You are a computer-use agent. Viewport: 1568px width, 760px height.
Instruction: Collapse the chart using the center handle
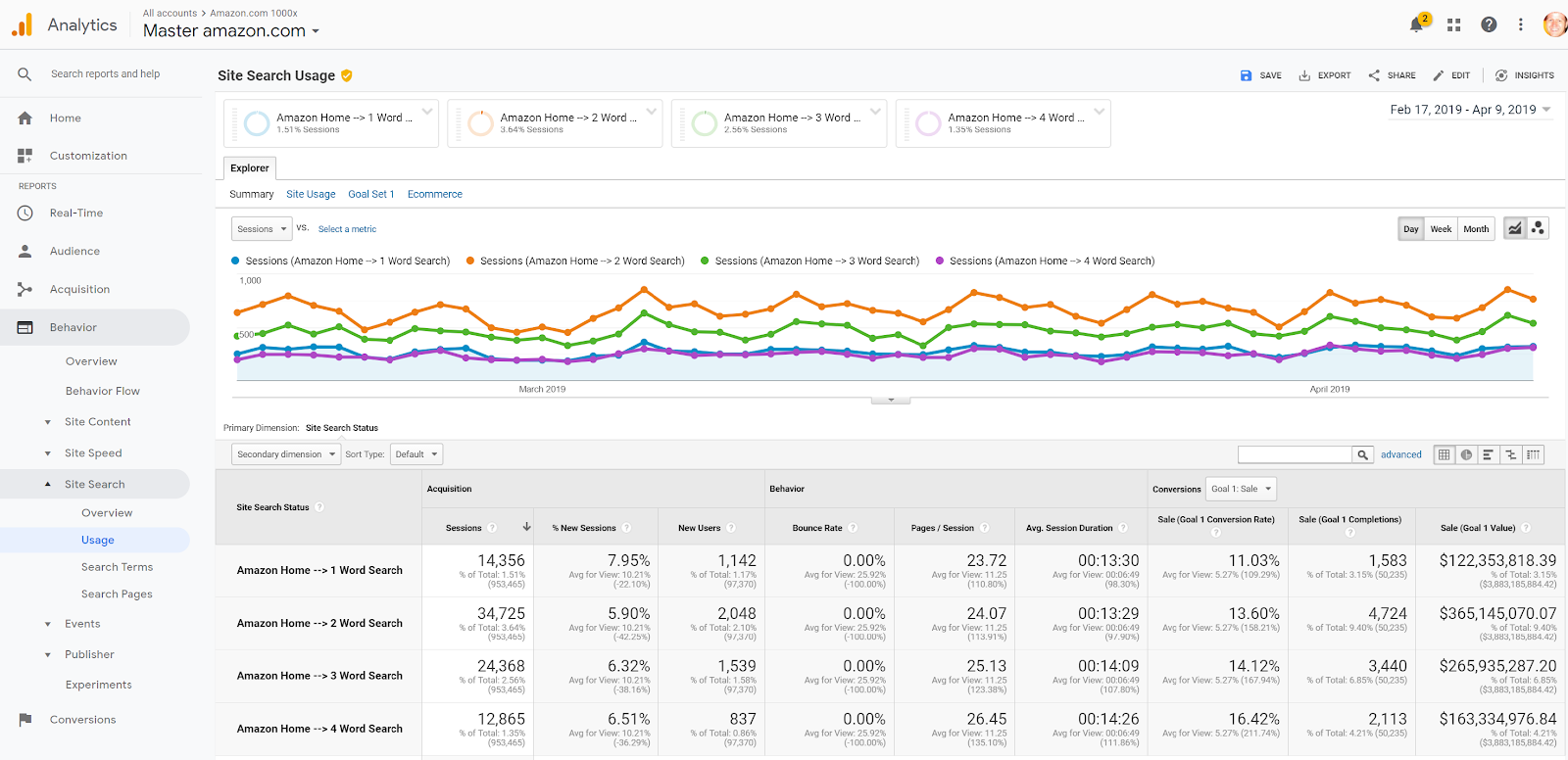891,401
